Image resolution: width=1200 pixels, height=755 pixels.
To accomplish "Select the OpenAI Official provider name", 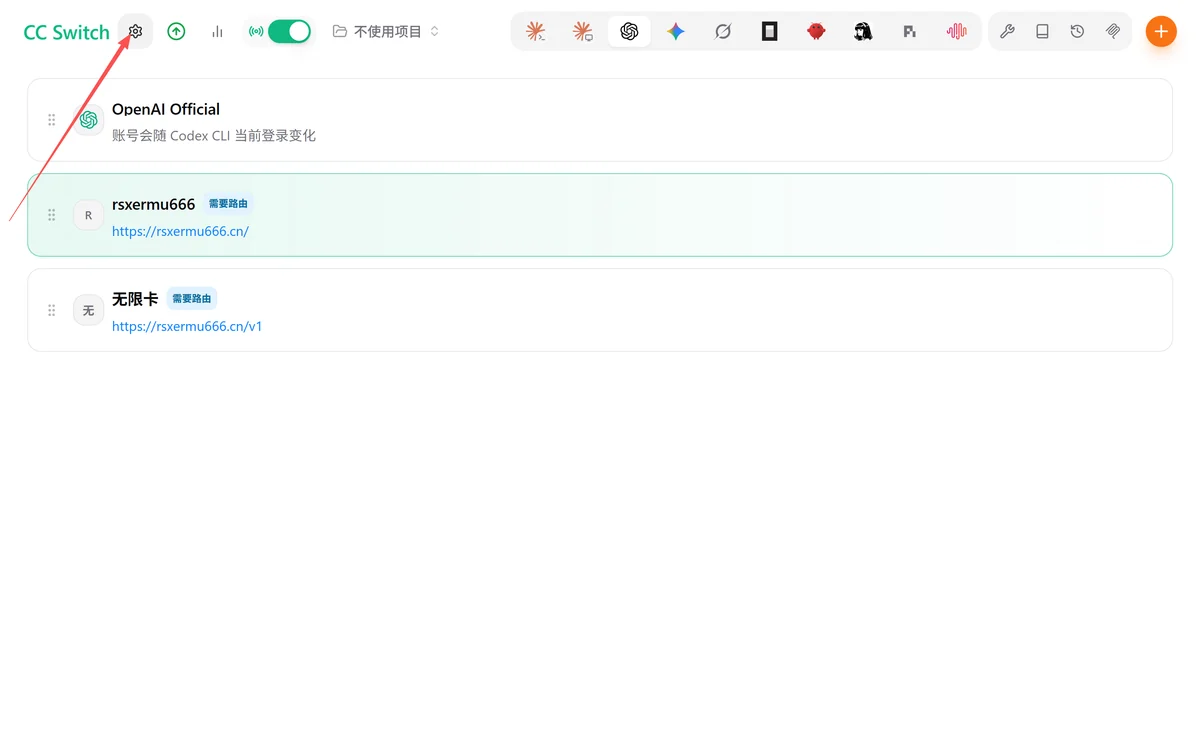I will pyautogui.click(x=166, y=109).
